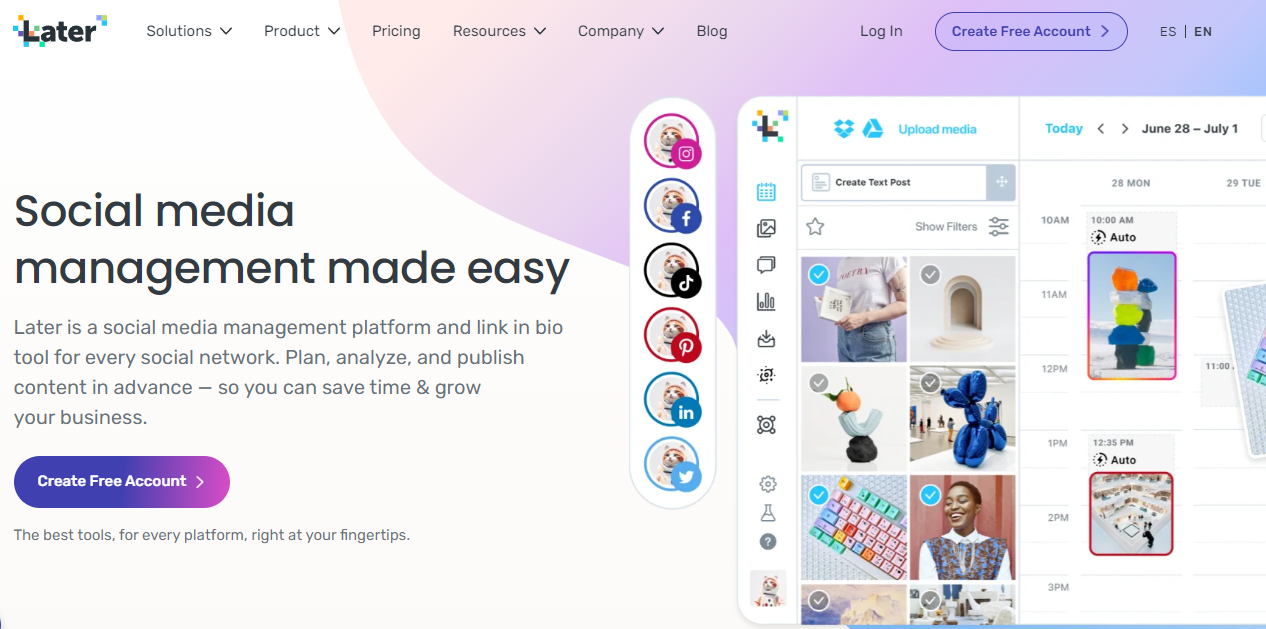Image resolution: width=1266 pixels, height=629 pixels.
Task: Select the Instagram profile avatar icon
Action: (x=672, y=141)
